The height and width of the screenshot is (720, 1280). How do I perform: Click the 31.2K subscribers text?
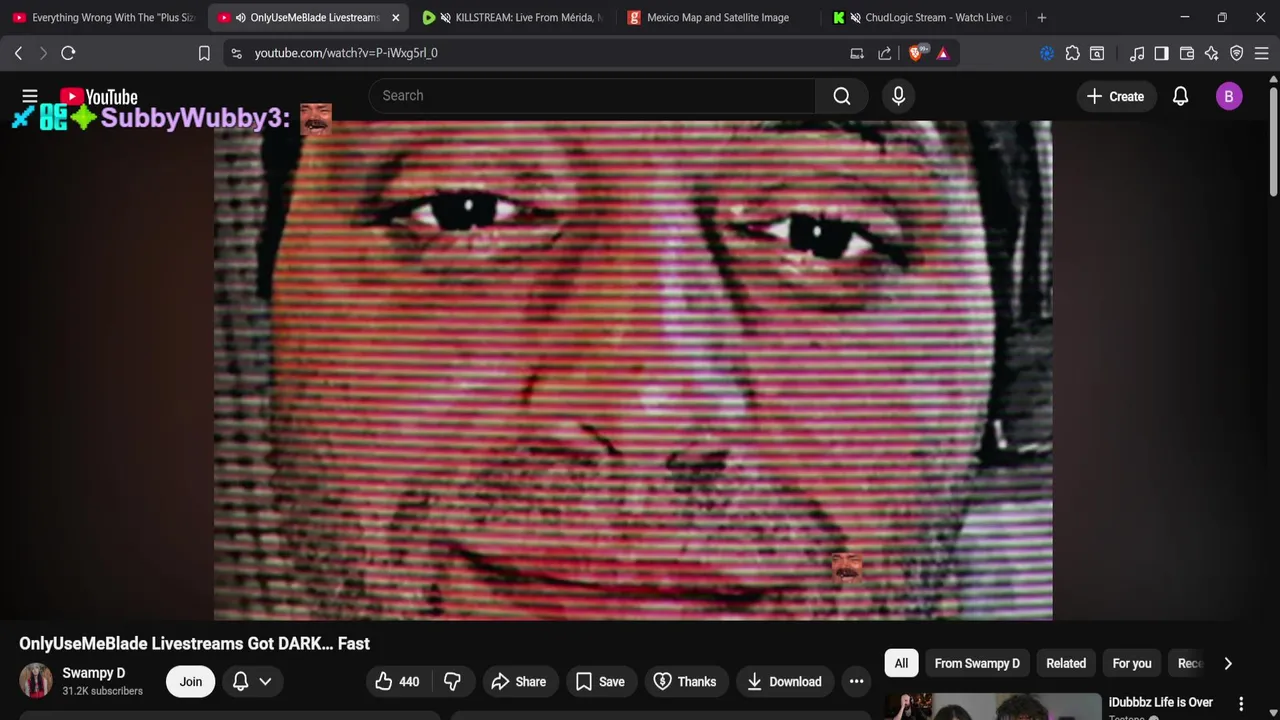[102, 691]
